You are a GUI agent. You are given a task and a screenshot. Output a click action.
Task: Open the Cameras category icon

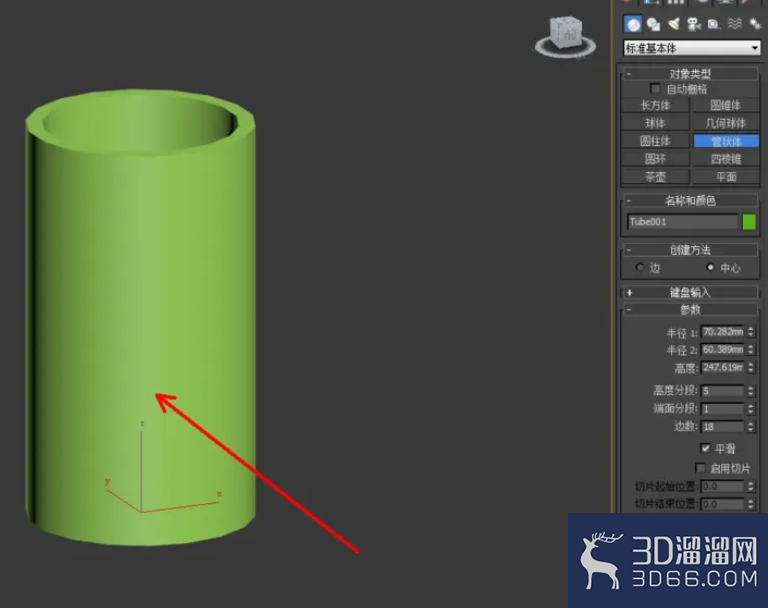tap(694, 24)
